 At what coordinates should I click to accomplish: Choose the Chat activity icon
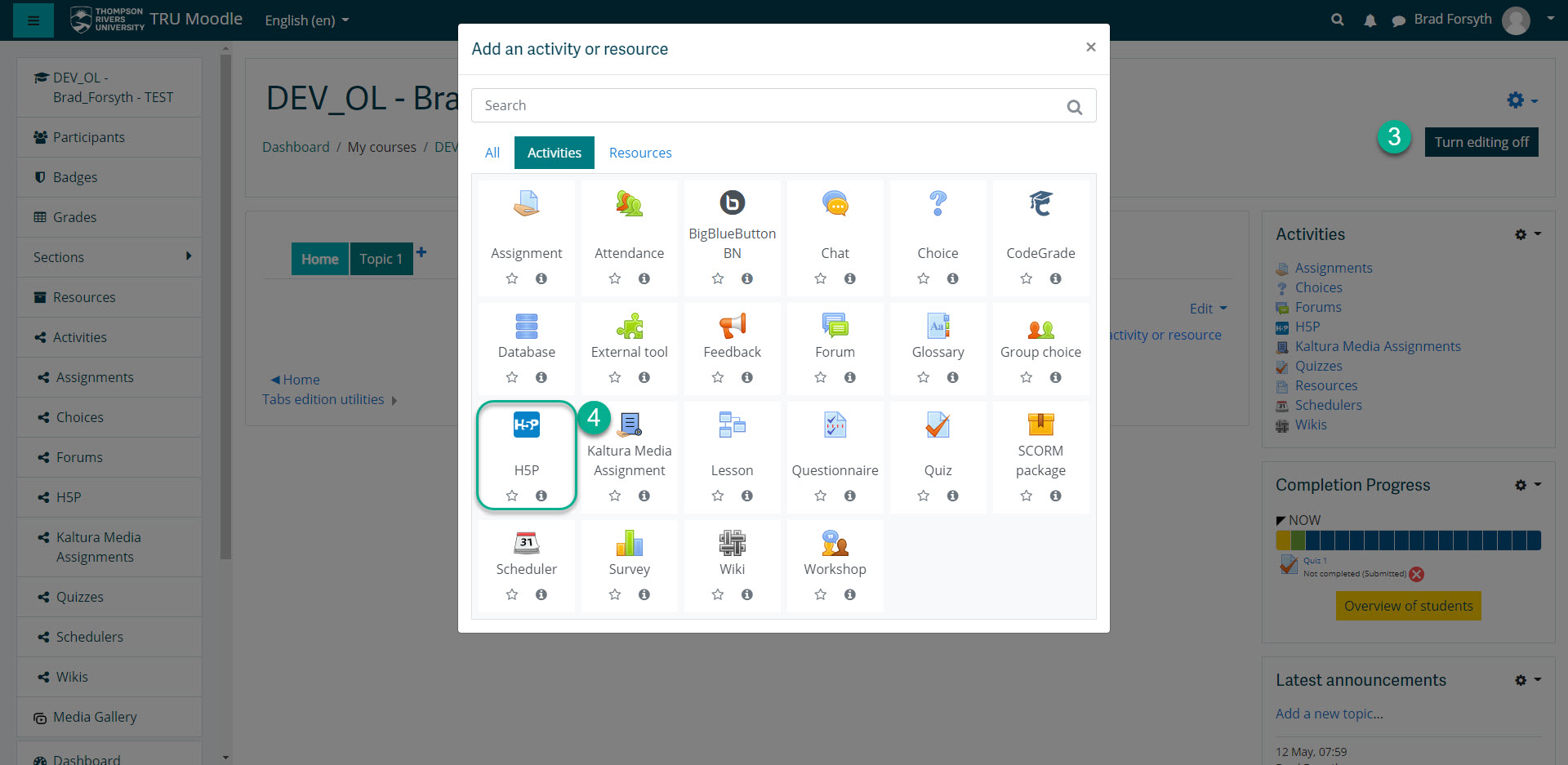pos(835,203)
